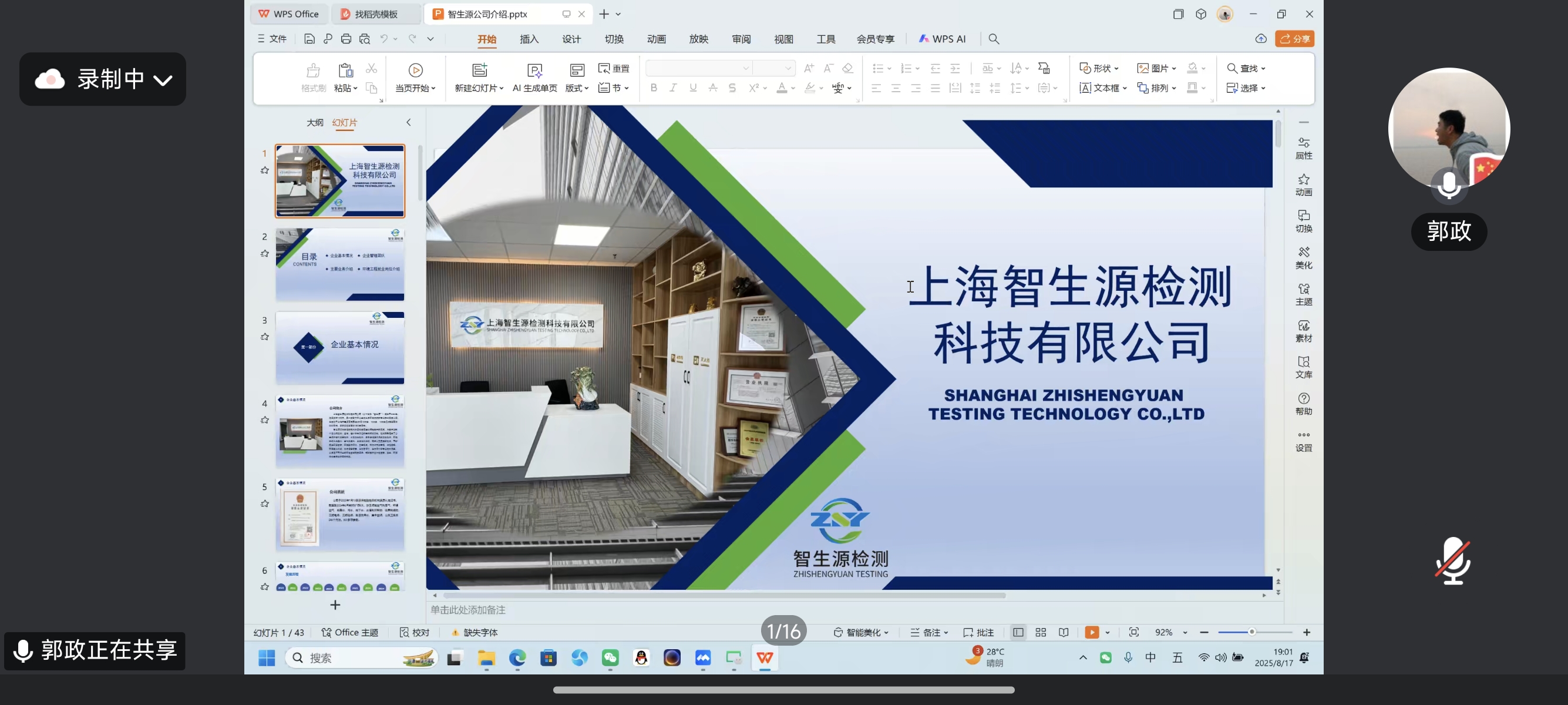Select slide 3 thumbnail 企业基本情况
1568x705 pixels.
[339, 348]
